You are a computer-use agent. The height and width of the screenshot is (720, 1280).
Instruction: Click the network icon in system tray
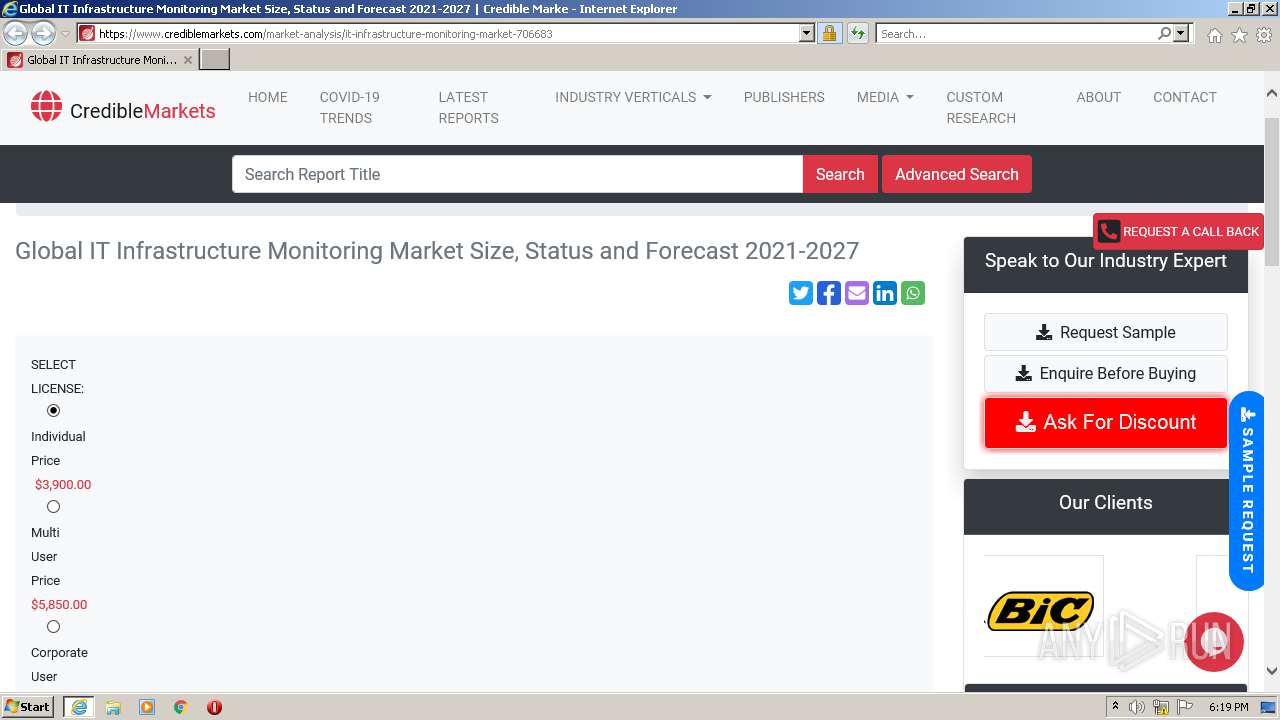pyautogui.click(x=1161, y=707)
